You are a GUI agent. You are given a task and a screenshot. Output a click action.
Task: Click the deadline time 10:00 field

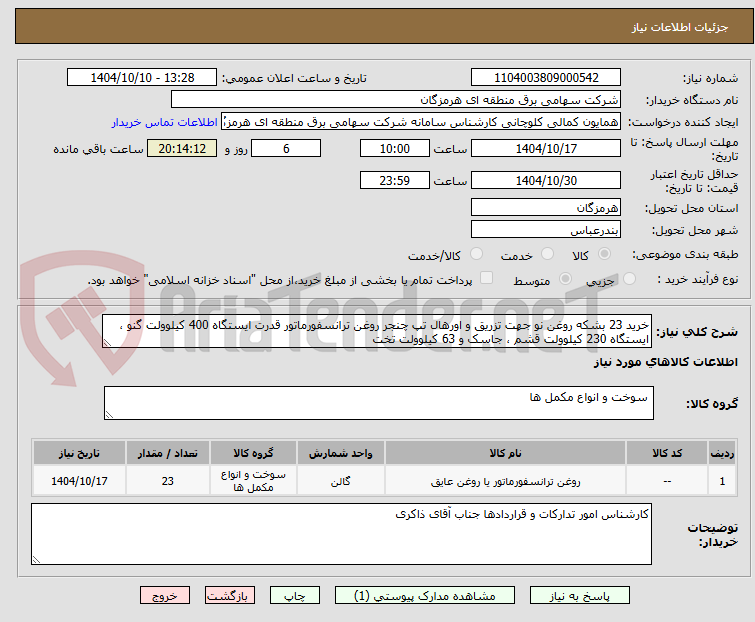[x=395, y=148]
